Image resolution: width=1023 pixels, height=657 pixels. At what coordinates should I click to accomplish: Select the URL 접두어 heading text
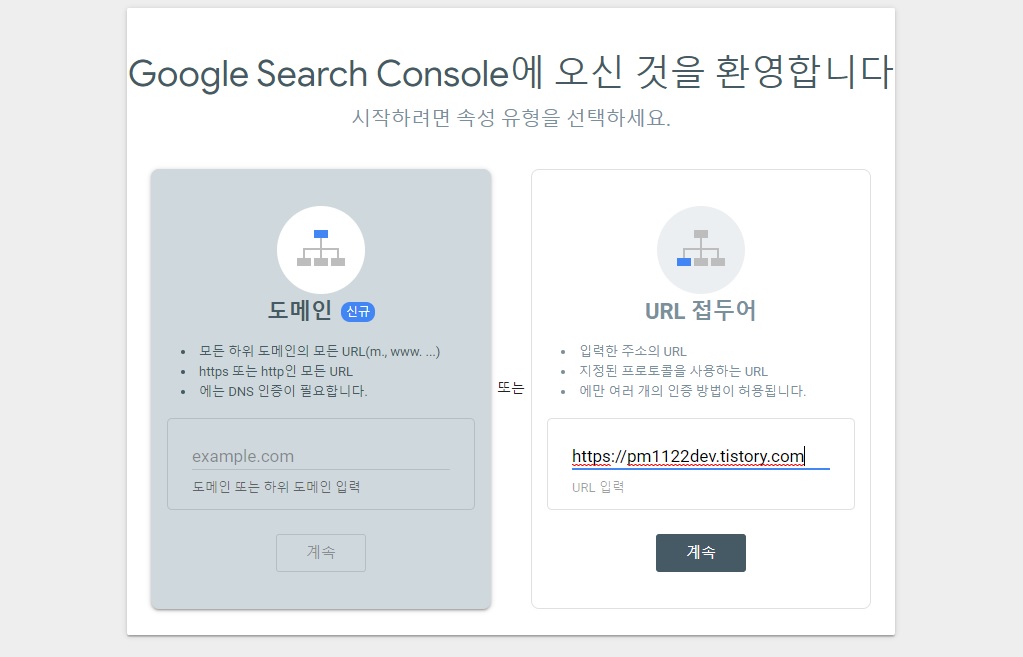[701, 311]
